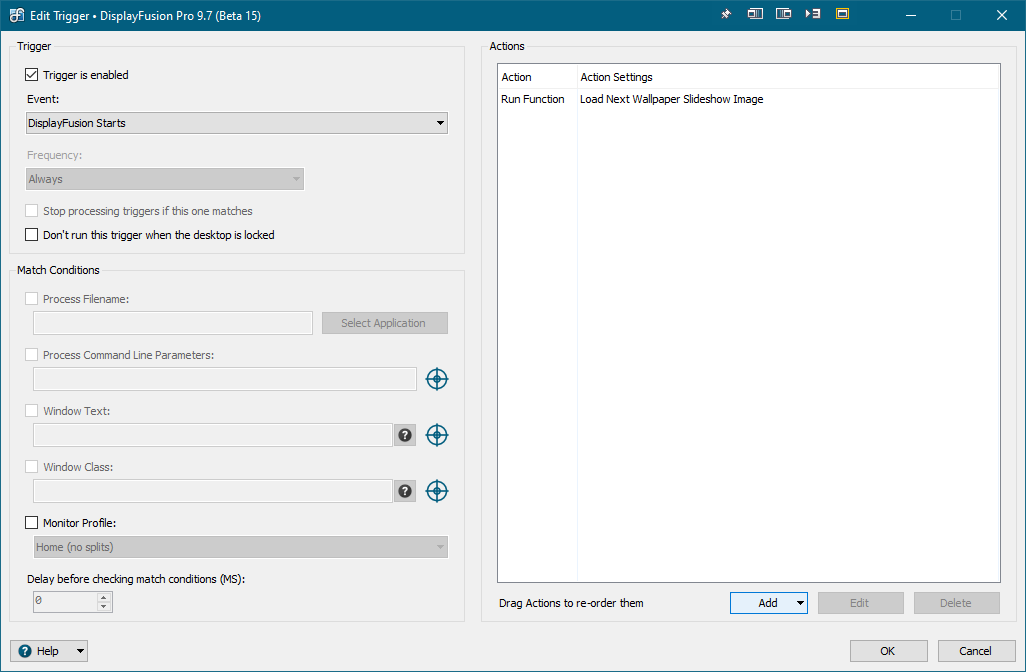Uncheck the 'Trigger is enabled' checkbox
1026x672 pixels.
point(32,75)
